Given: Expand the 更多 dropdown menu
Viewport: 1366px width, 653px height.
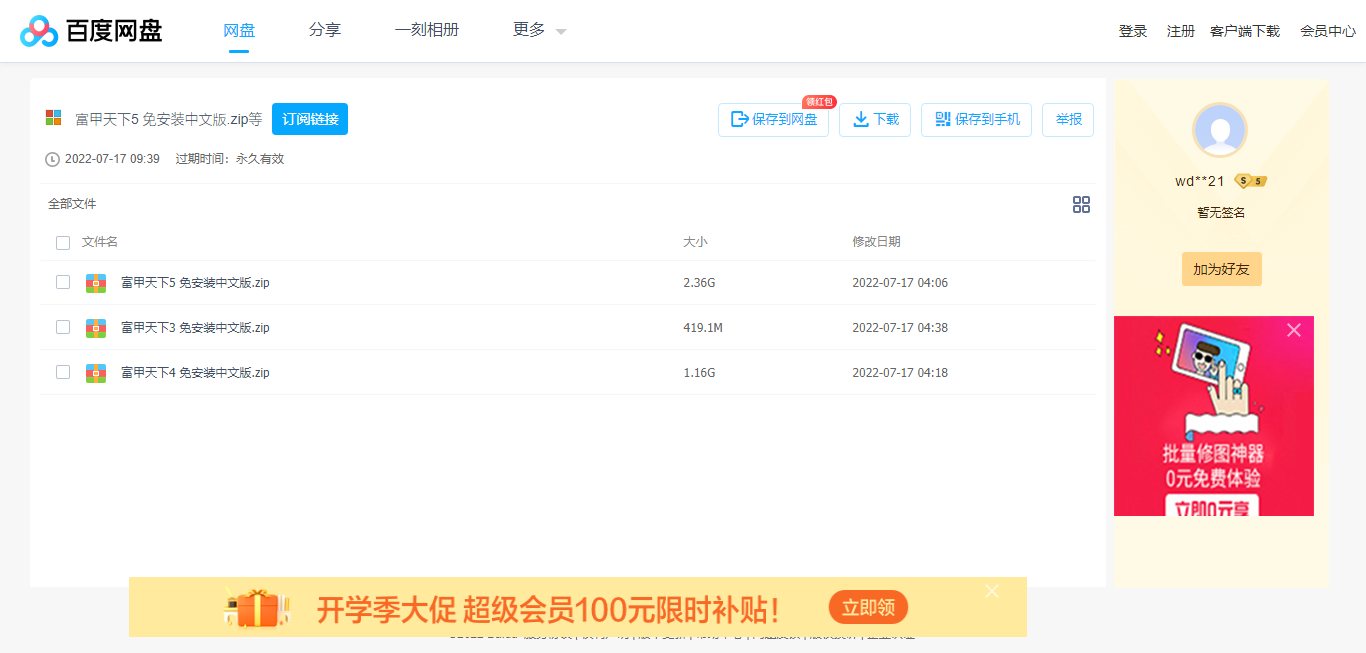Looking at the screenshot, I should 537,30.
